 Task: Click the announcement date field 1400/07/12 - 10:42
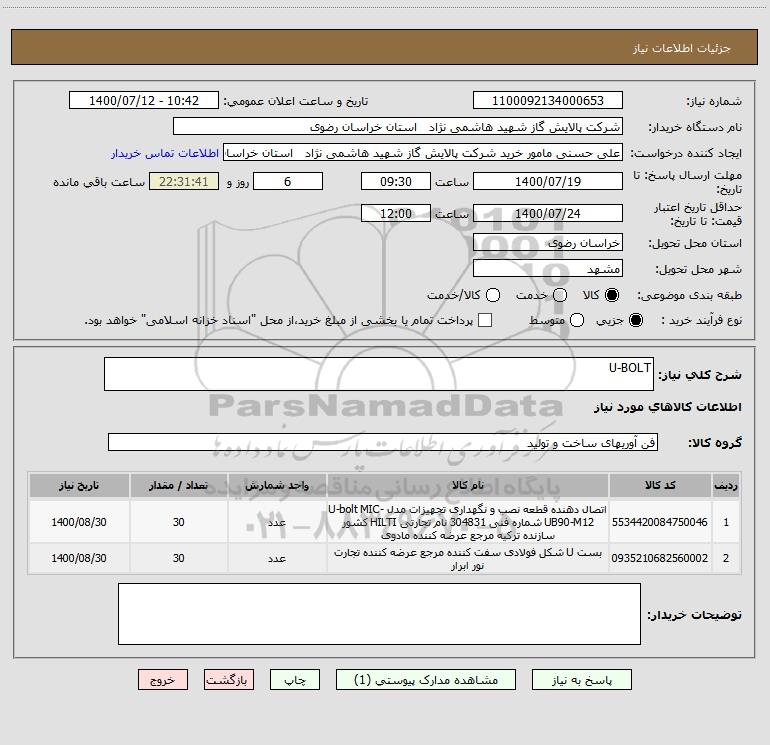point(144,101)
